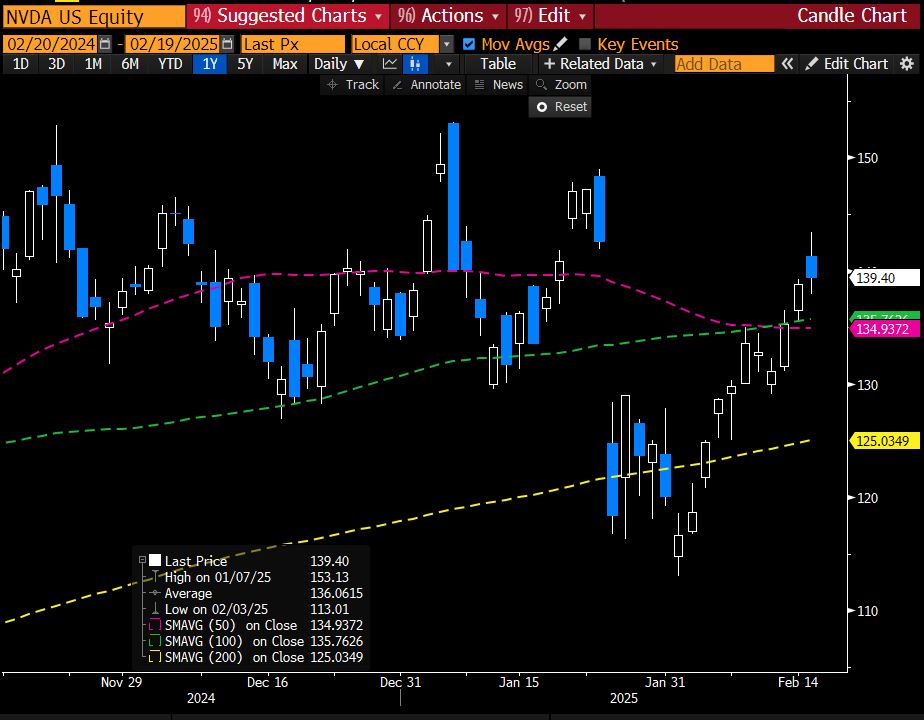The width and height of the screenshot is (924, 720).
Task: Expand the Local CCY currency dropdown arrow
Action: point(447,44)
